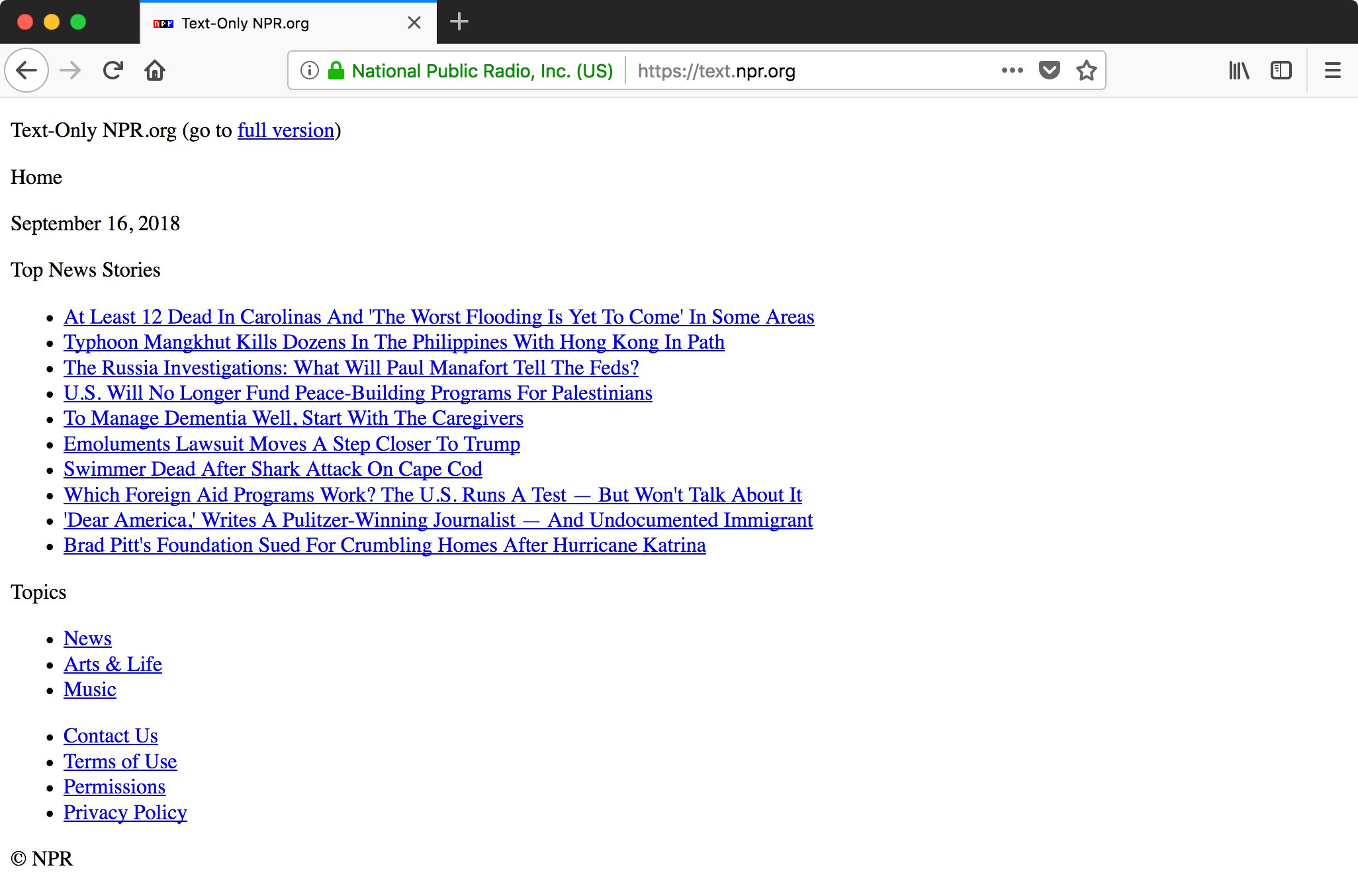Viewport: 1358px width, 896px height.
Task: Open the Library icon
Action: click(1239, 70)
